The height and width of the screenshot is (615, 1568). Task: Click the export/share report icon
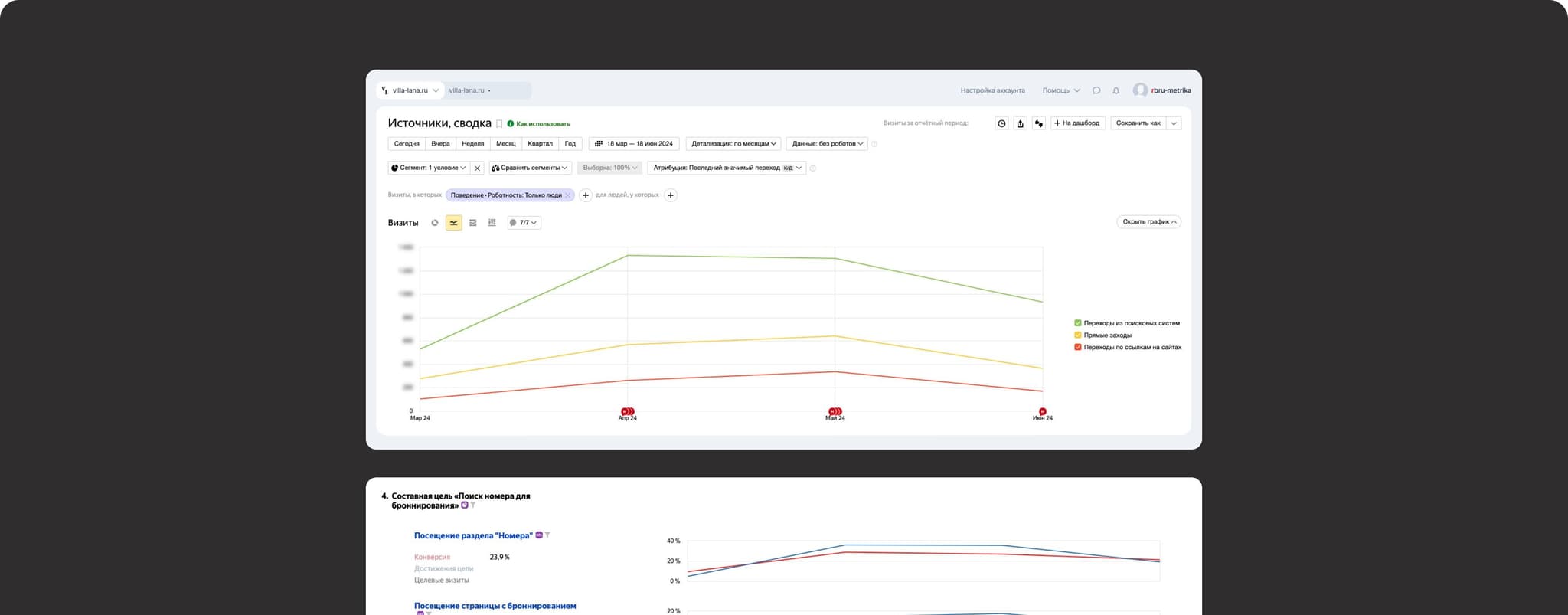[x=1020, y=123]
